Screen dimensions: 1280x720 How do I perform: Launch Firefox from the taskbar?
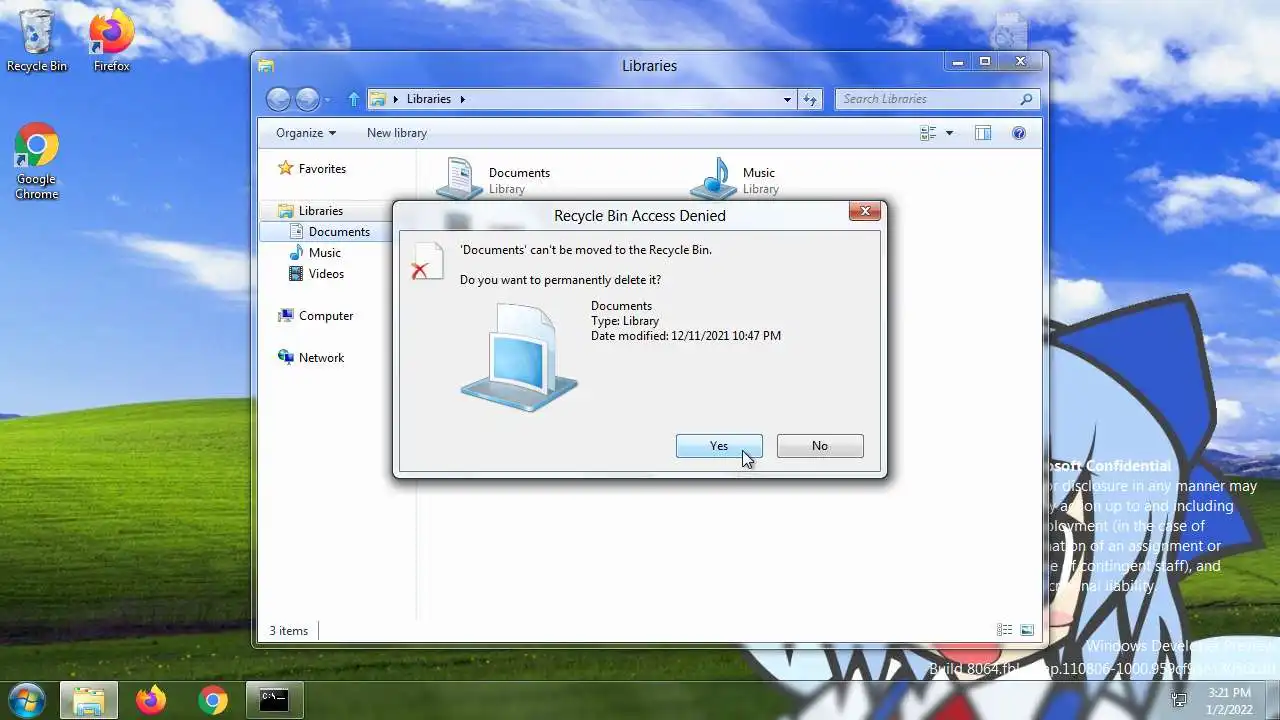(x=151, y=701)
